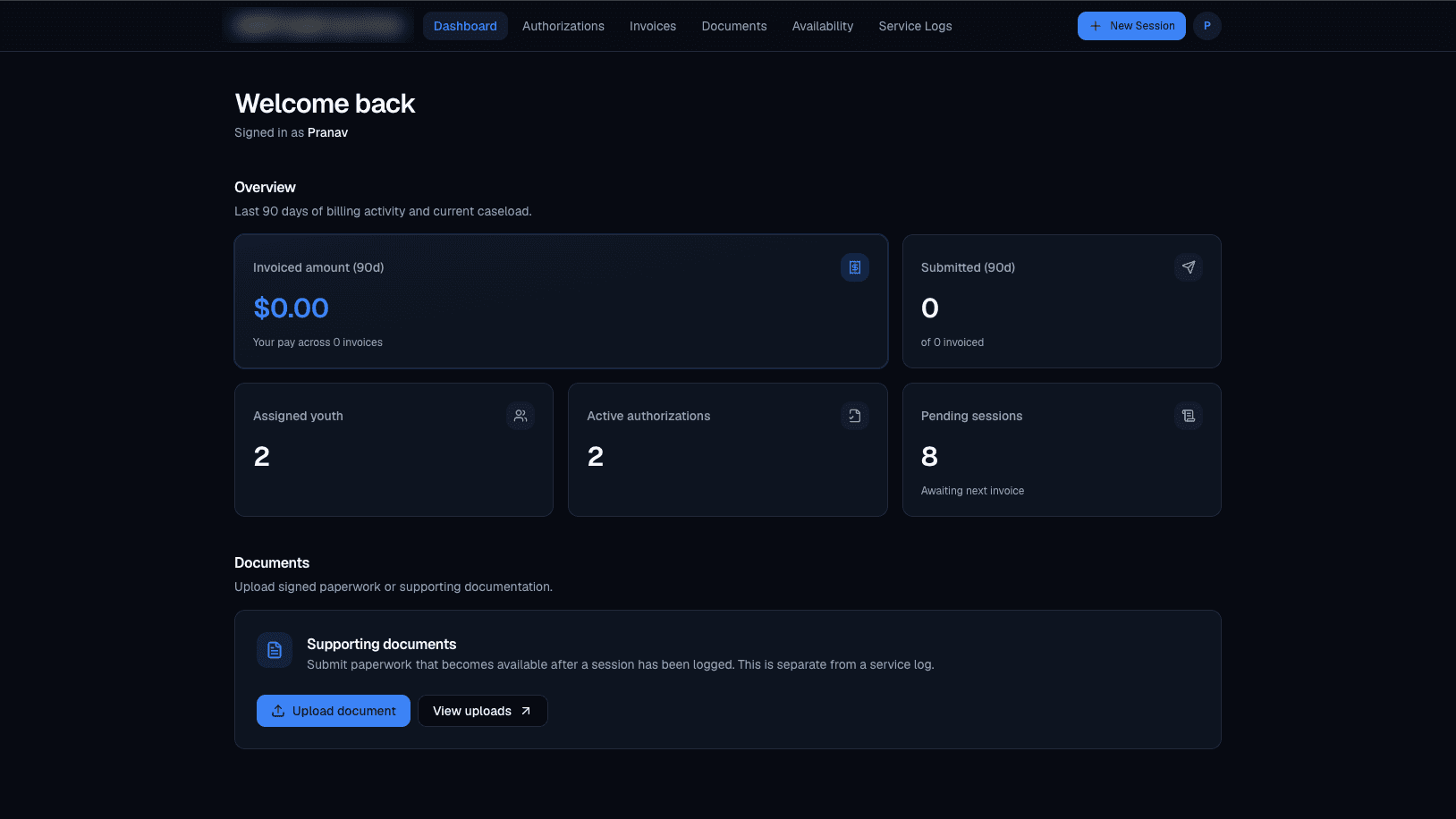Screen dimensions: 1456x819
Task: Open the Dashboard tab
Action: (465, 26)
